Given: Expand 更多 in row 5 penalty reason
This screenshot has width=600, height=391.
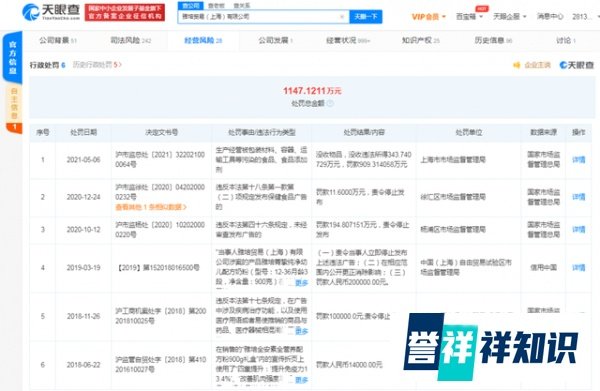Looking at the screenshot, I should [302, 331].
